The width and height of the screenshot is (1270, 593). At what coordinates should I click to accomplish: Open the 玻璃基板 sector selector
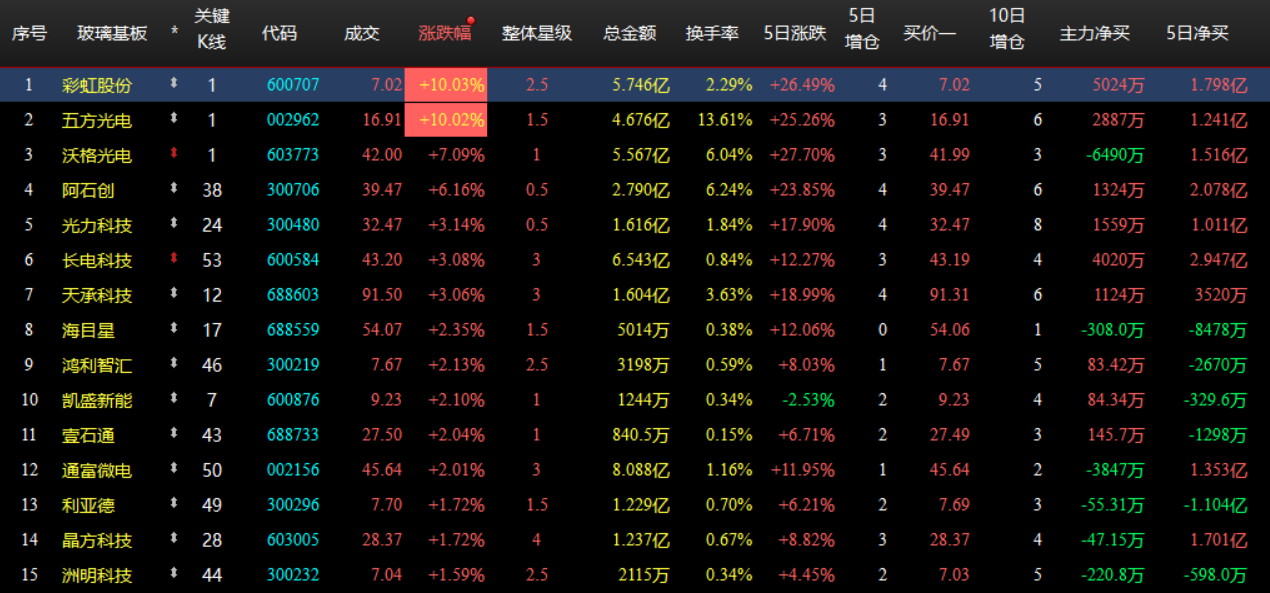coord(113,31)
